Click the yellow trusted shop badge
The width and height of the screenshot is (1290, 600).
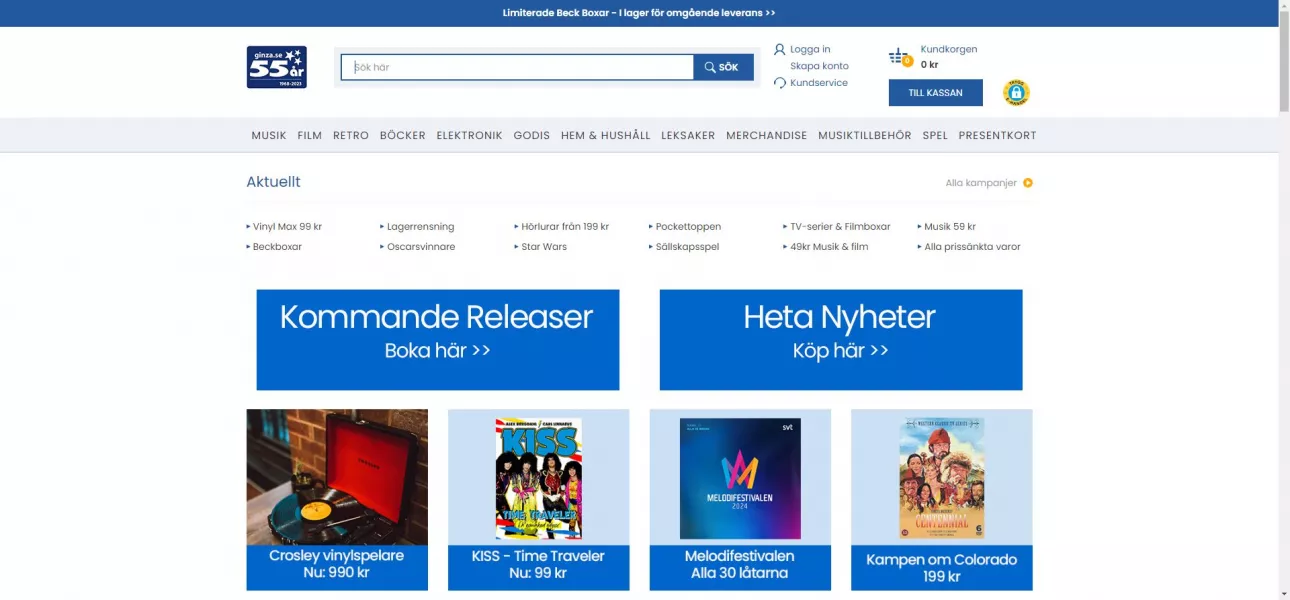pos(1016,93)
